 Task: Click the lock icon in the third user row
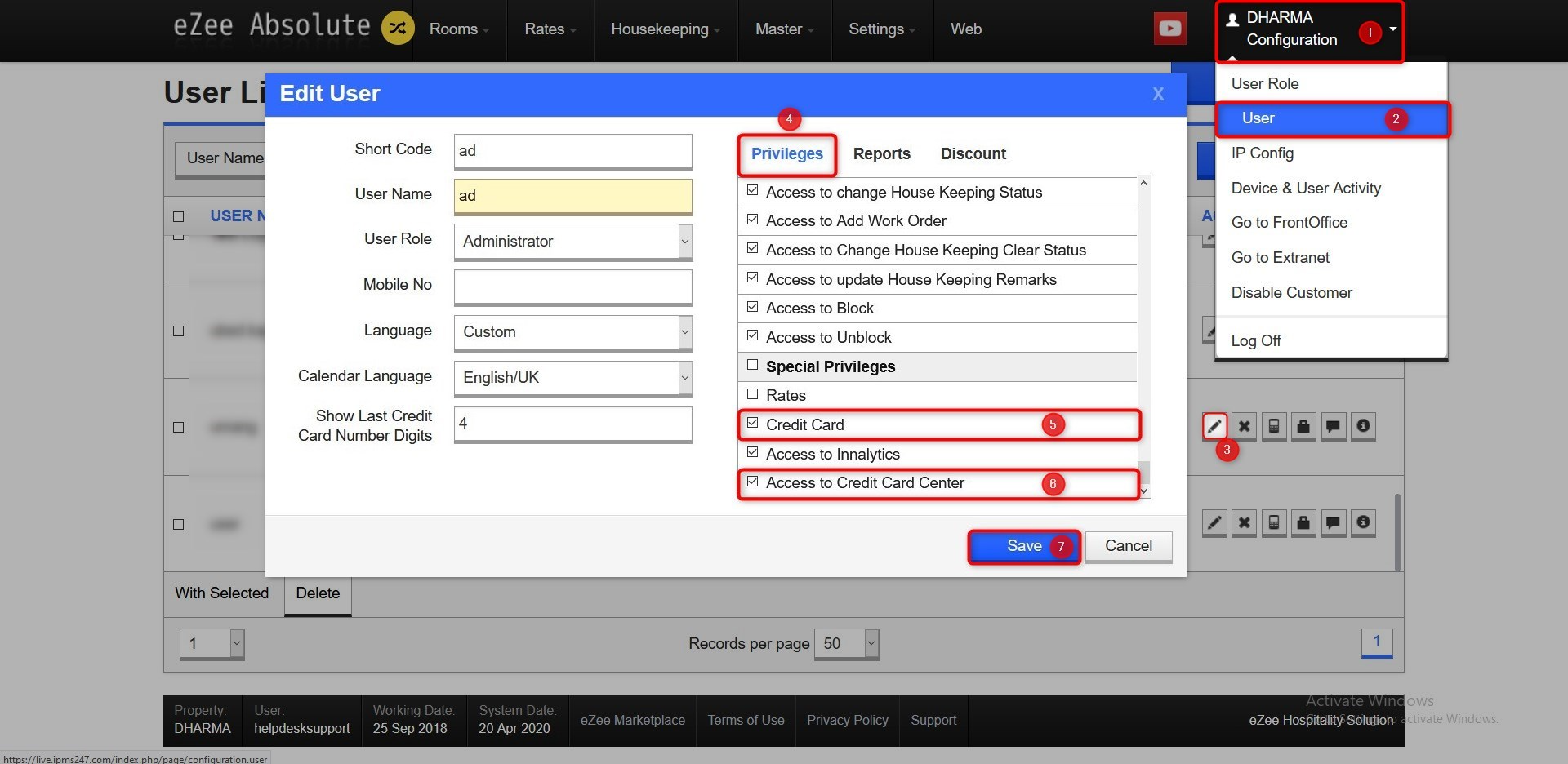(x=1303, y=426)
